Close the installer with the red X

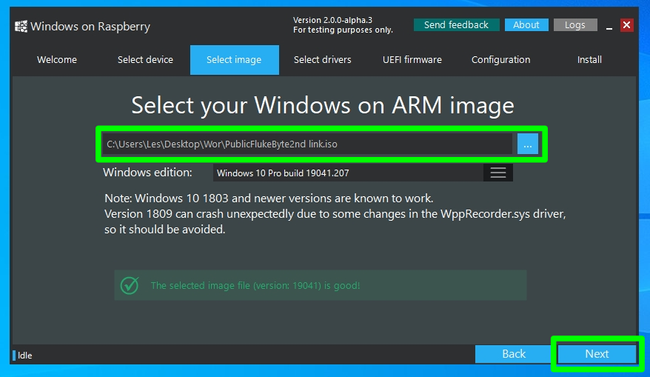tap(626, 25)
